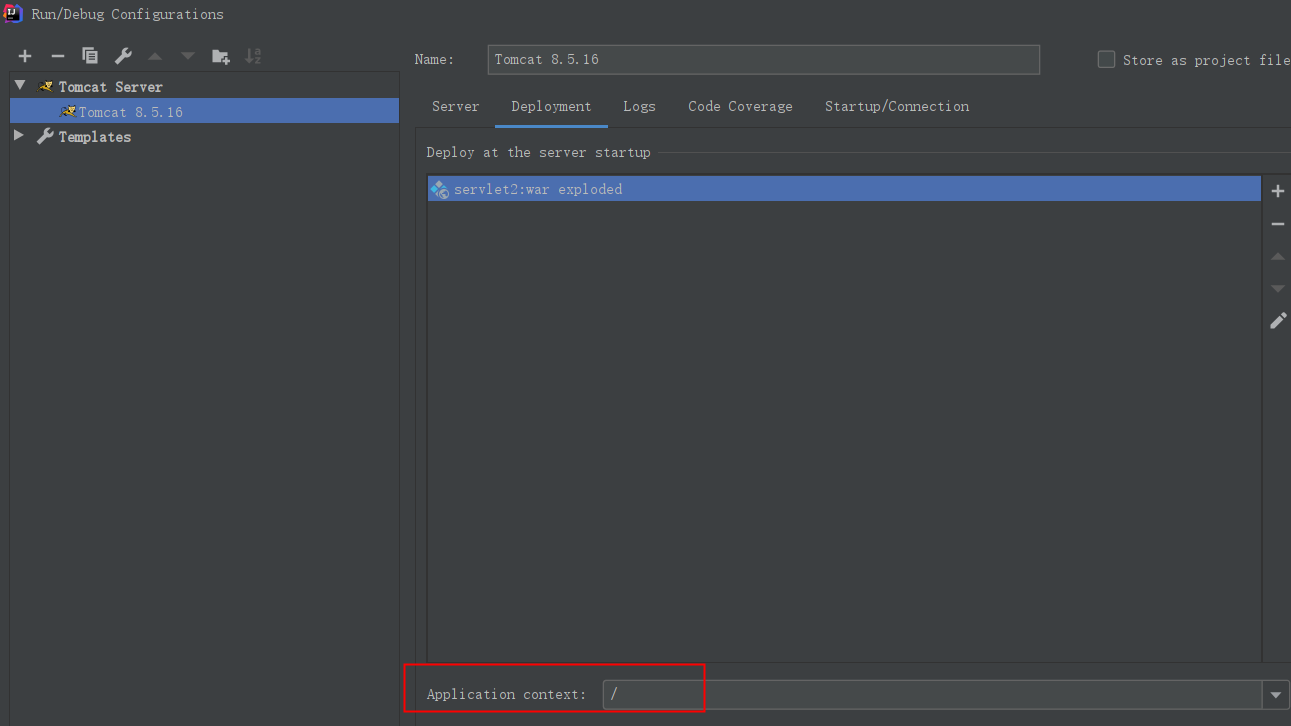Add new configuration with plus icon
Screen dimensions: 1291x726
(25, 56)
